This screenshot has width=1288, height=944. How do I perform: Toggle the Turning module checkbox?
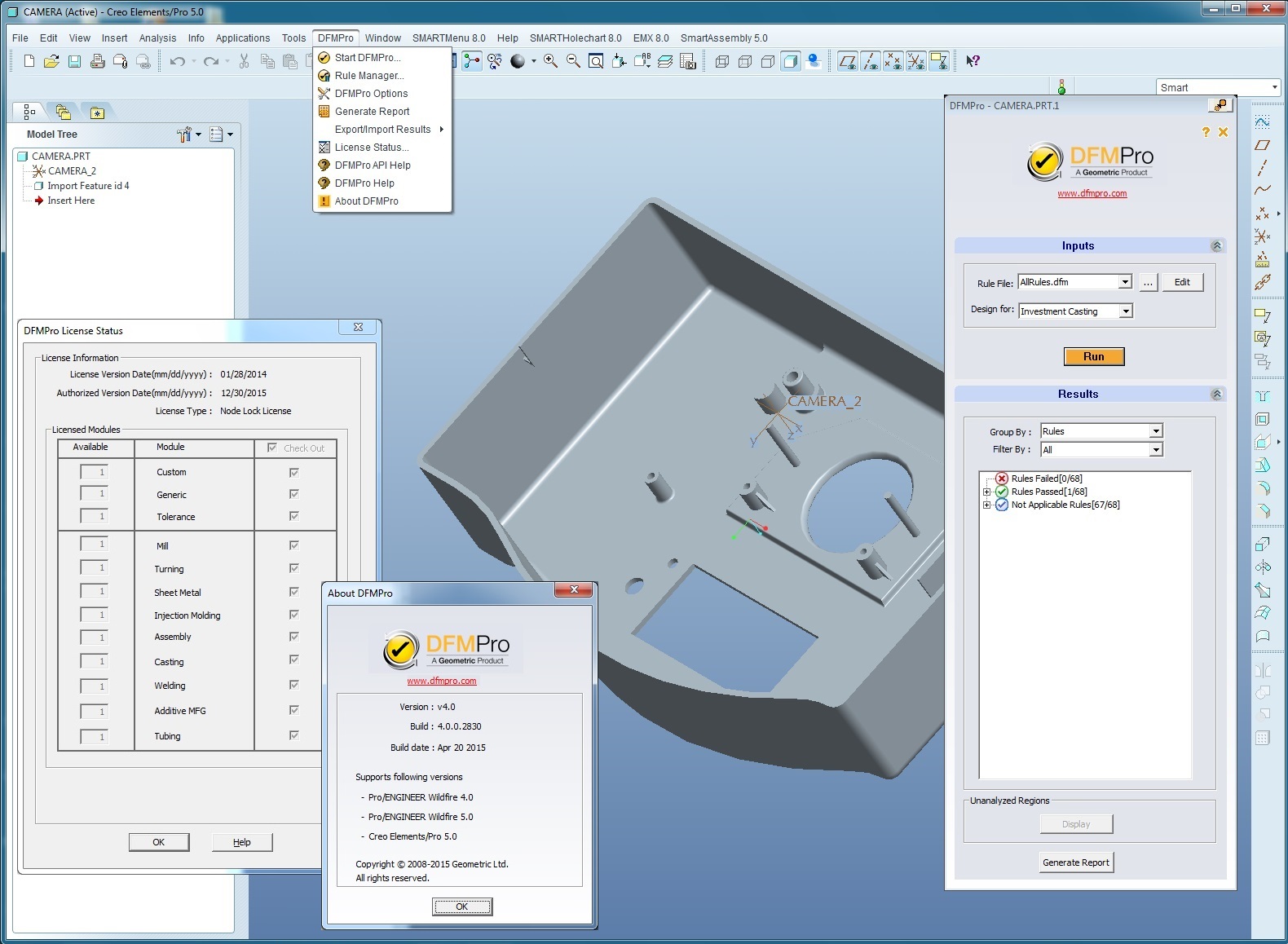point(294,568)
